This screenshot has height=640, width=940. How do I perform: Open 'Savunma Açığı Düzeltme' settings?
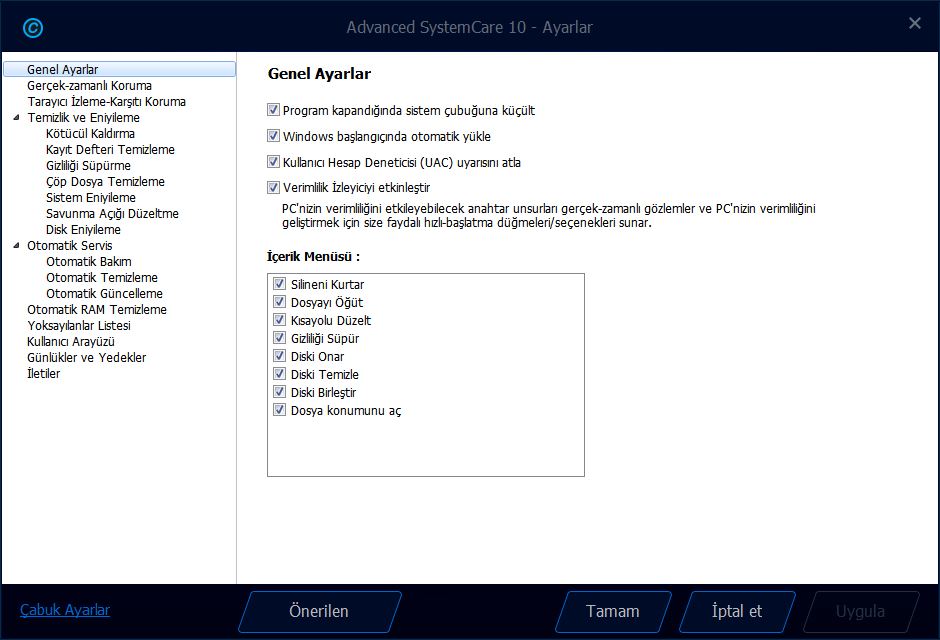pyautogui.click(x=112, y=213)
